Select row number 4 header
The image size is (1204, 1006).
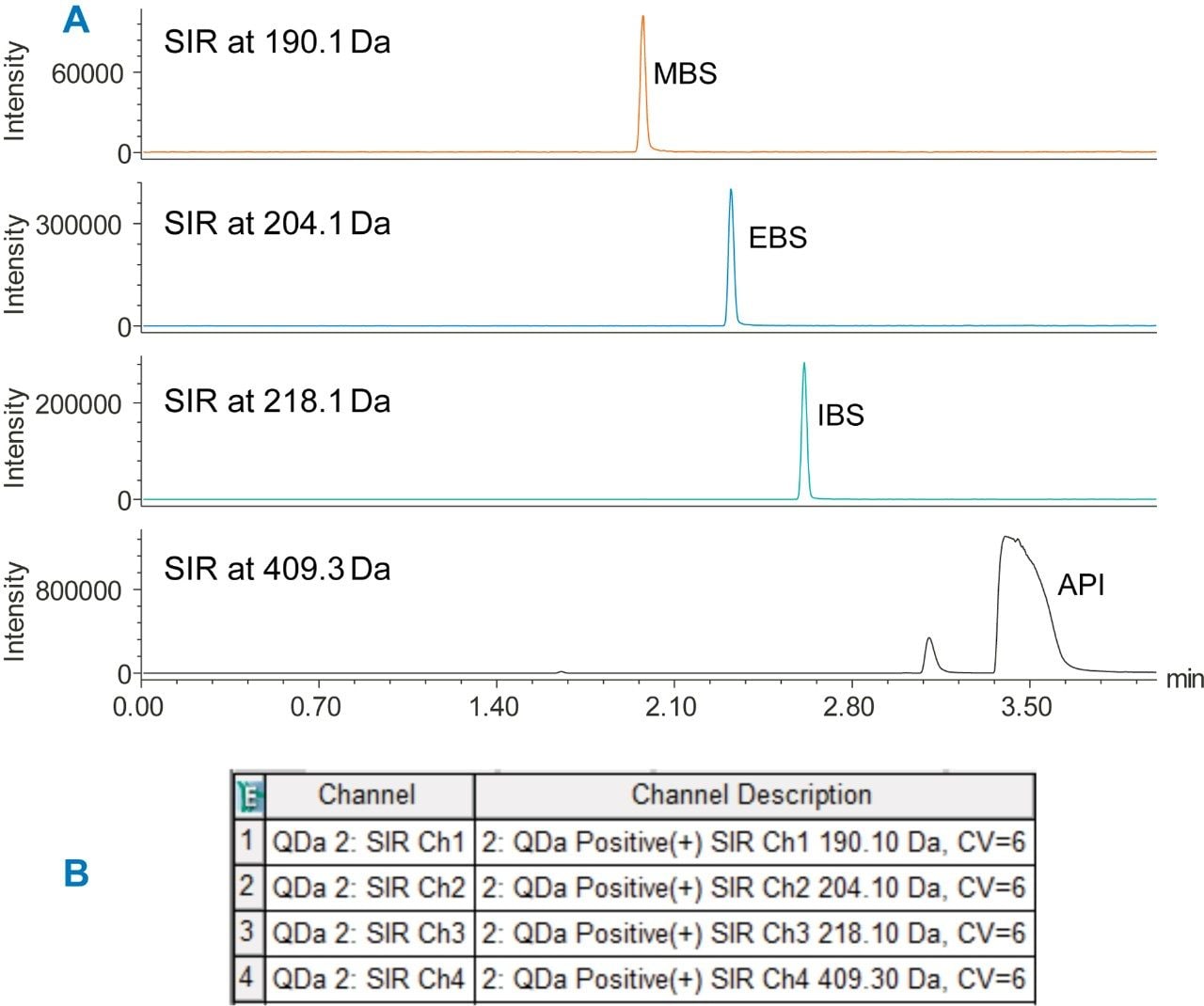247,978
